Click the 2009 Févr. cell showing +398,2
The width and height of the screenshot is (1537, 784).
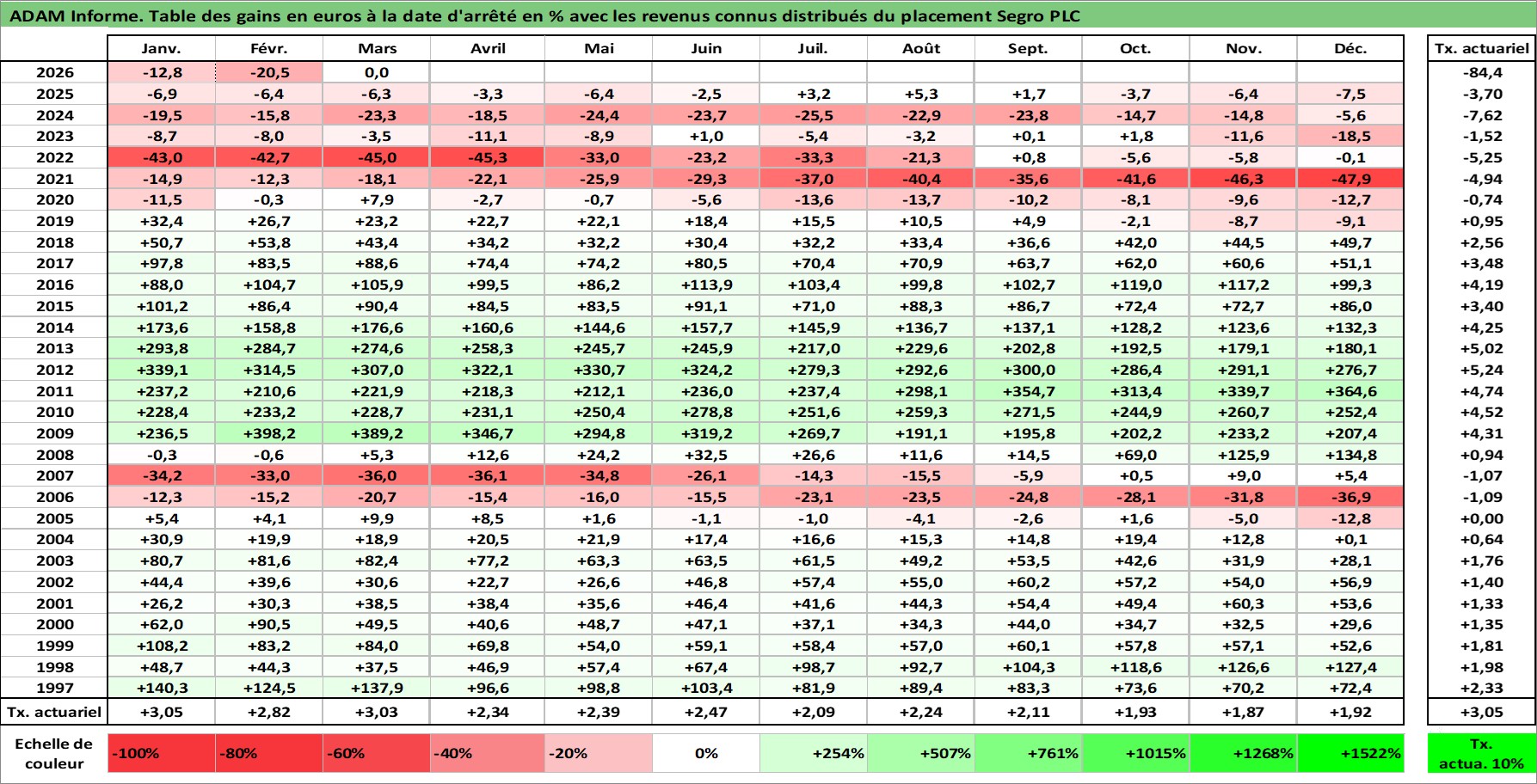click(269, 433)
